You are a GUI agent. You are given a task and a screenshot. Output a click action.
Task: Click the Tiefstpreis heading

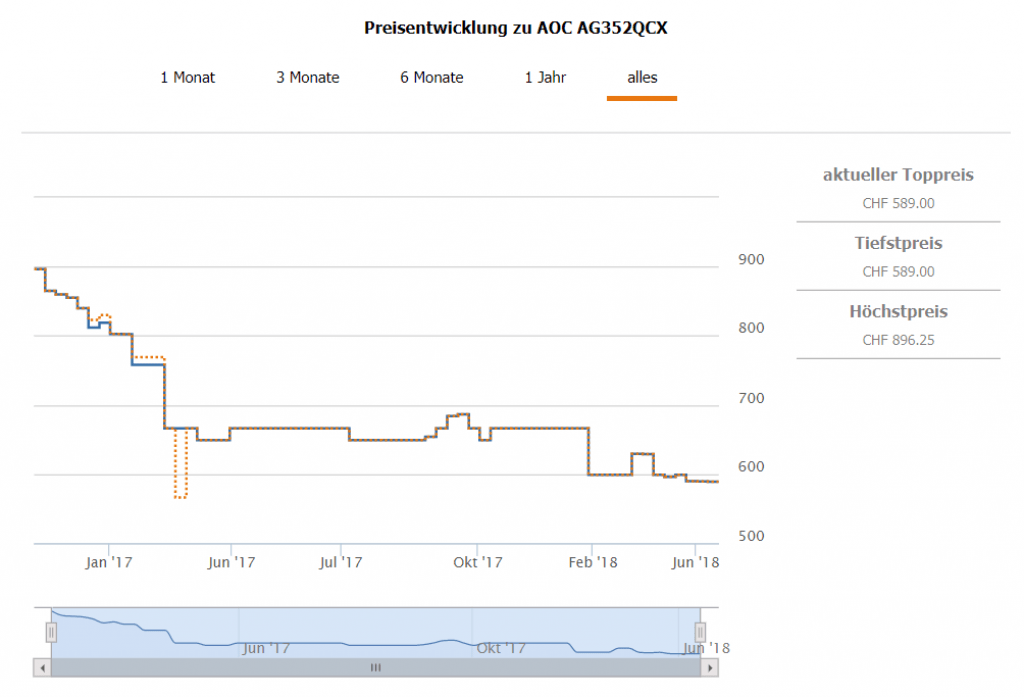(x=898, y=243)
